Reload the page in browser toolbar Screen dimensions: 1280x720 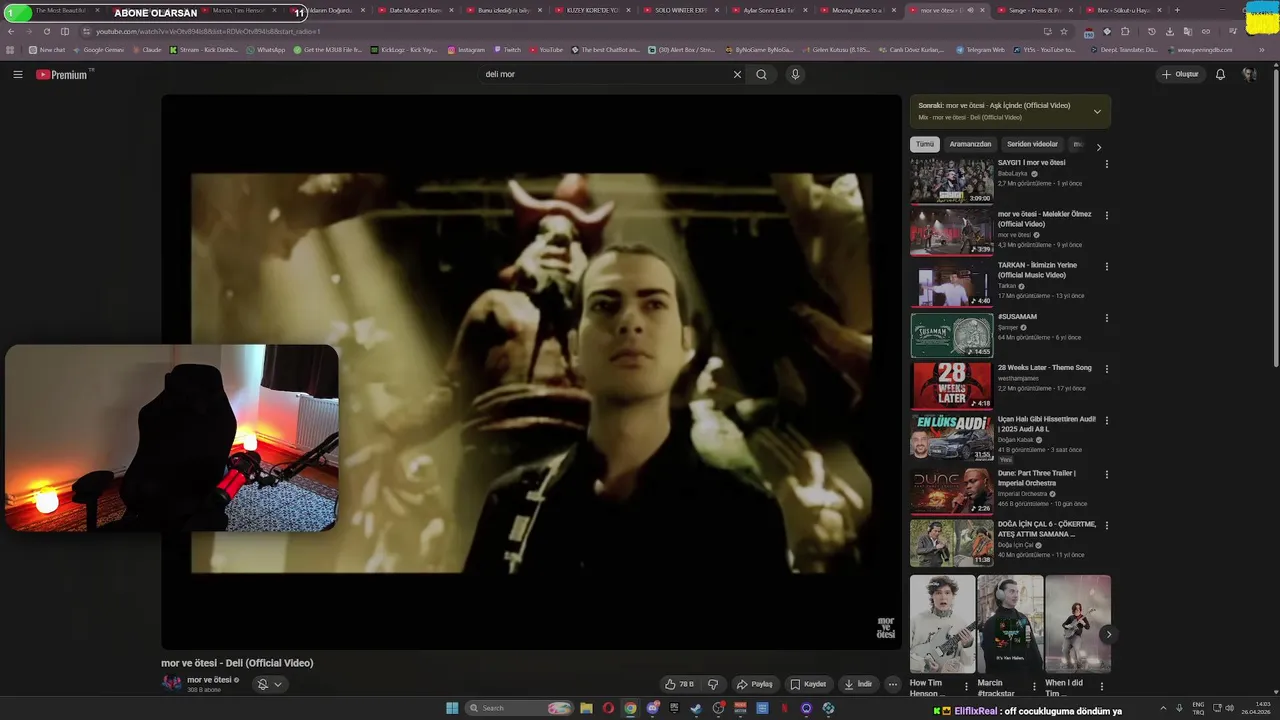[46, 31]
